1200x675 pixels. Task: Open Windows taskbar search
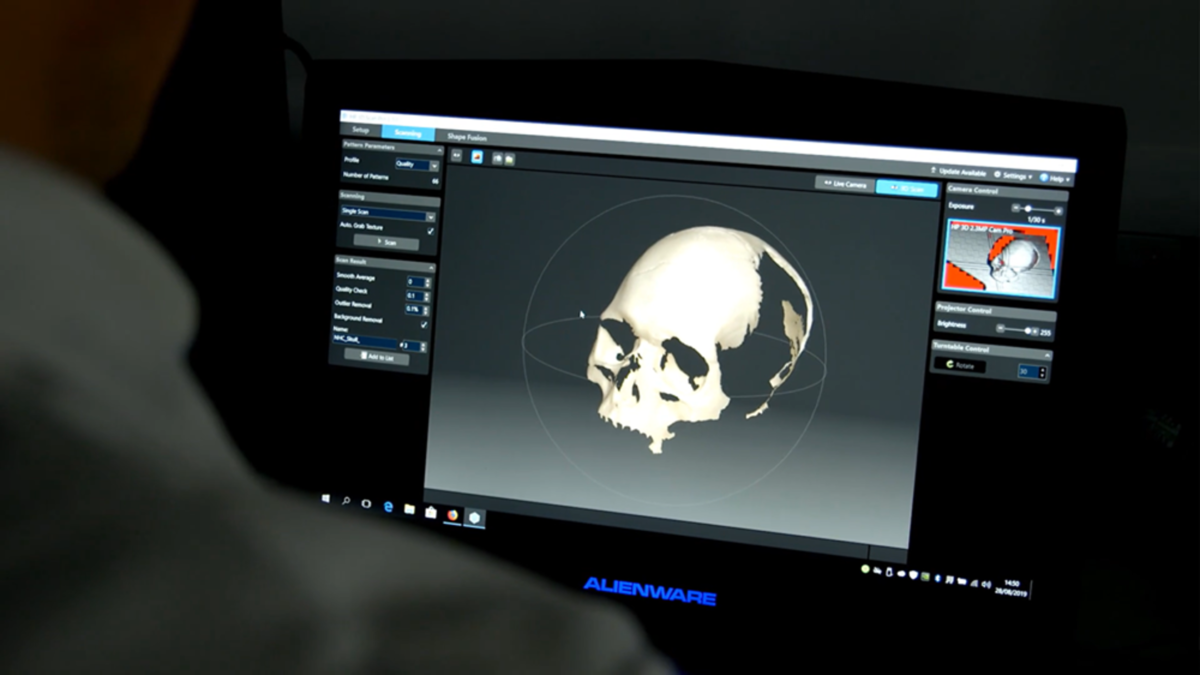(346, 500)
